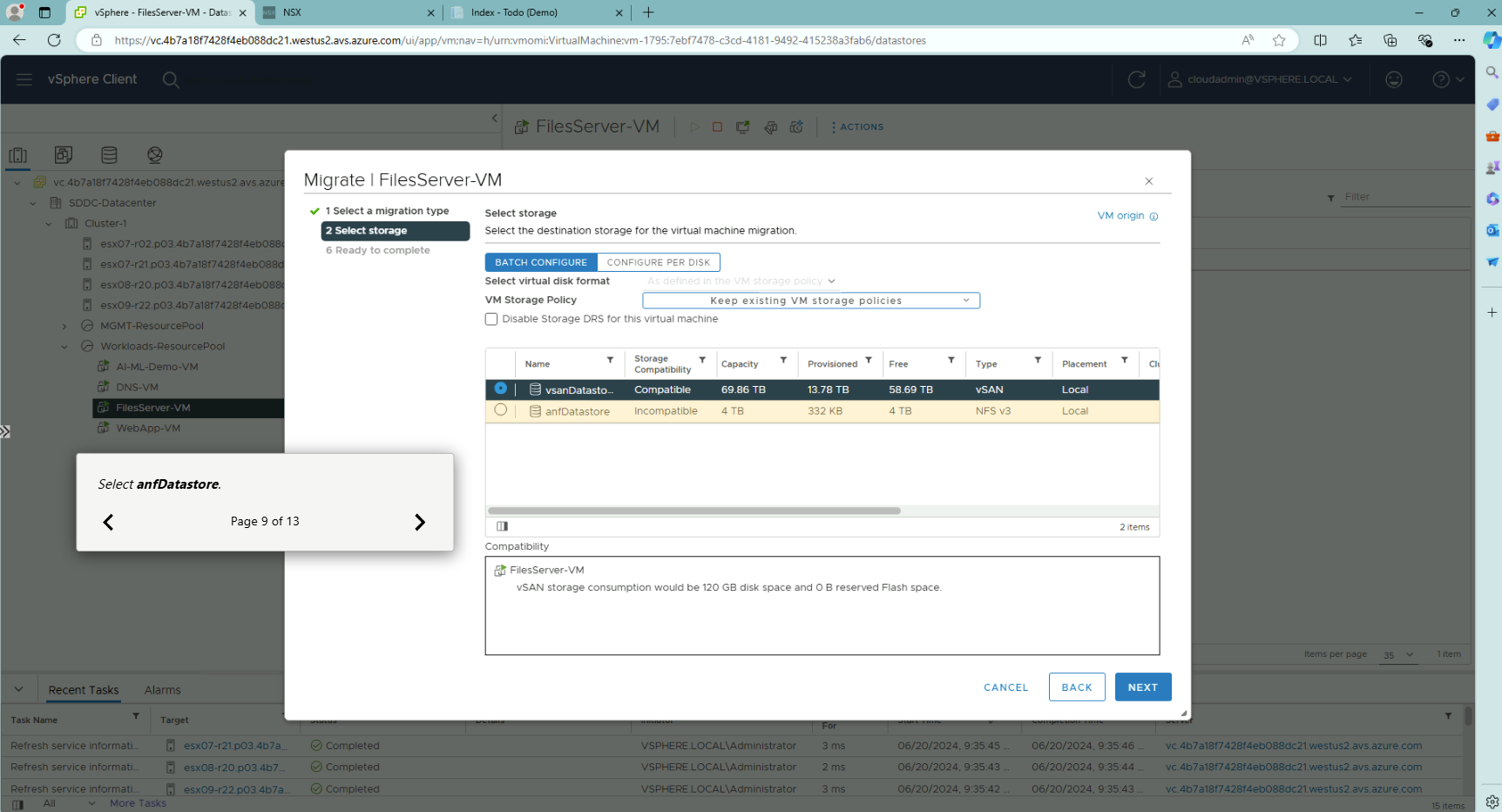The image size is (1502, 812).
Task: Switch to Storage inventory icon
Action: (109, 155)
